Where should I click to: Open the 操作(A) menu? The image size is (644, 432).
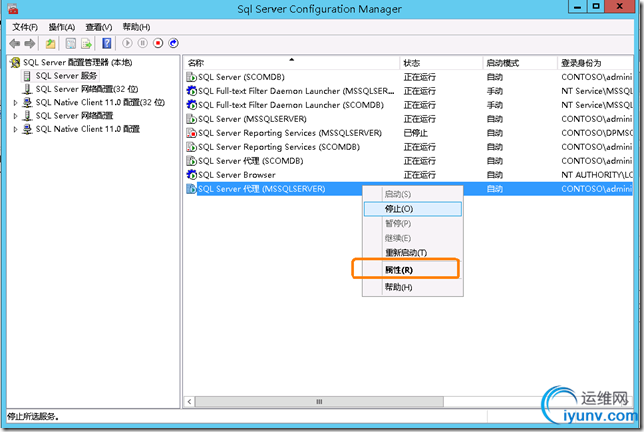click(62, 27)
